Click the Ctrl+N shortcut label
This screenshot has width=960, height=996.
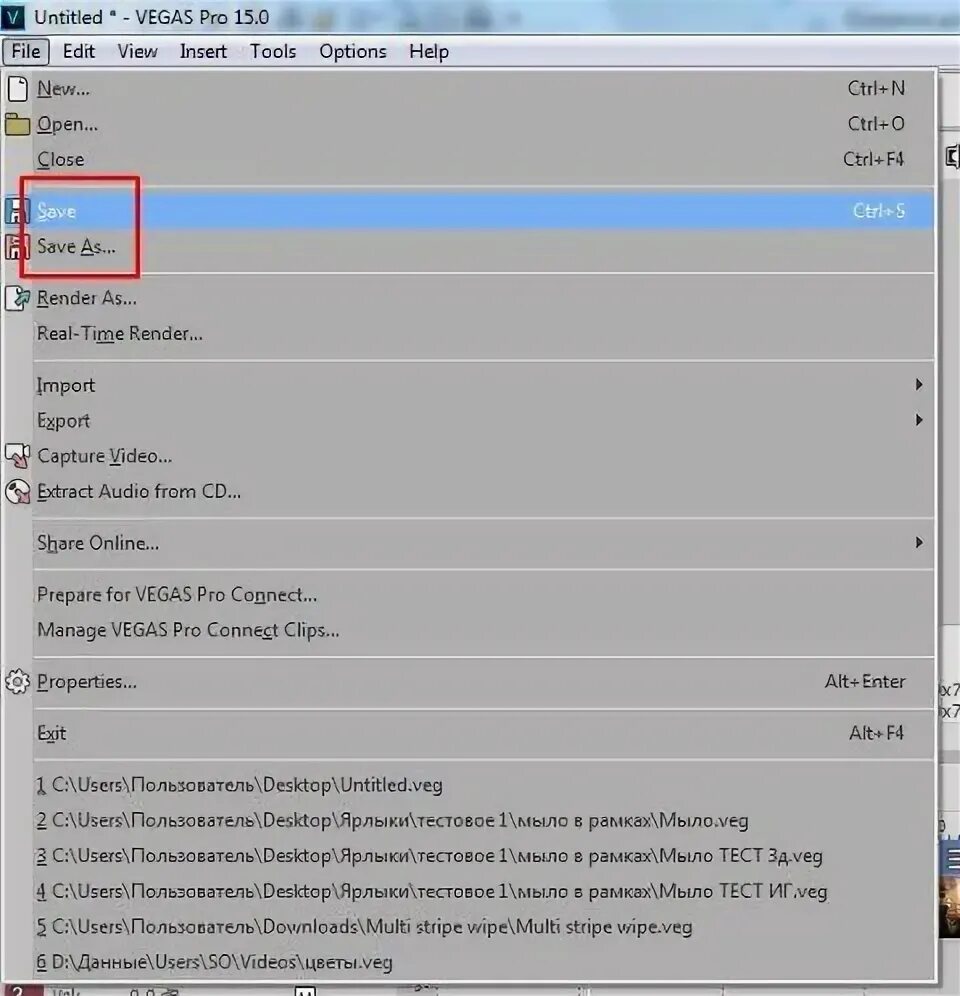876,88
